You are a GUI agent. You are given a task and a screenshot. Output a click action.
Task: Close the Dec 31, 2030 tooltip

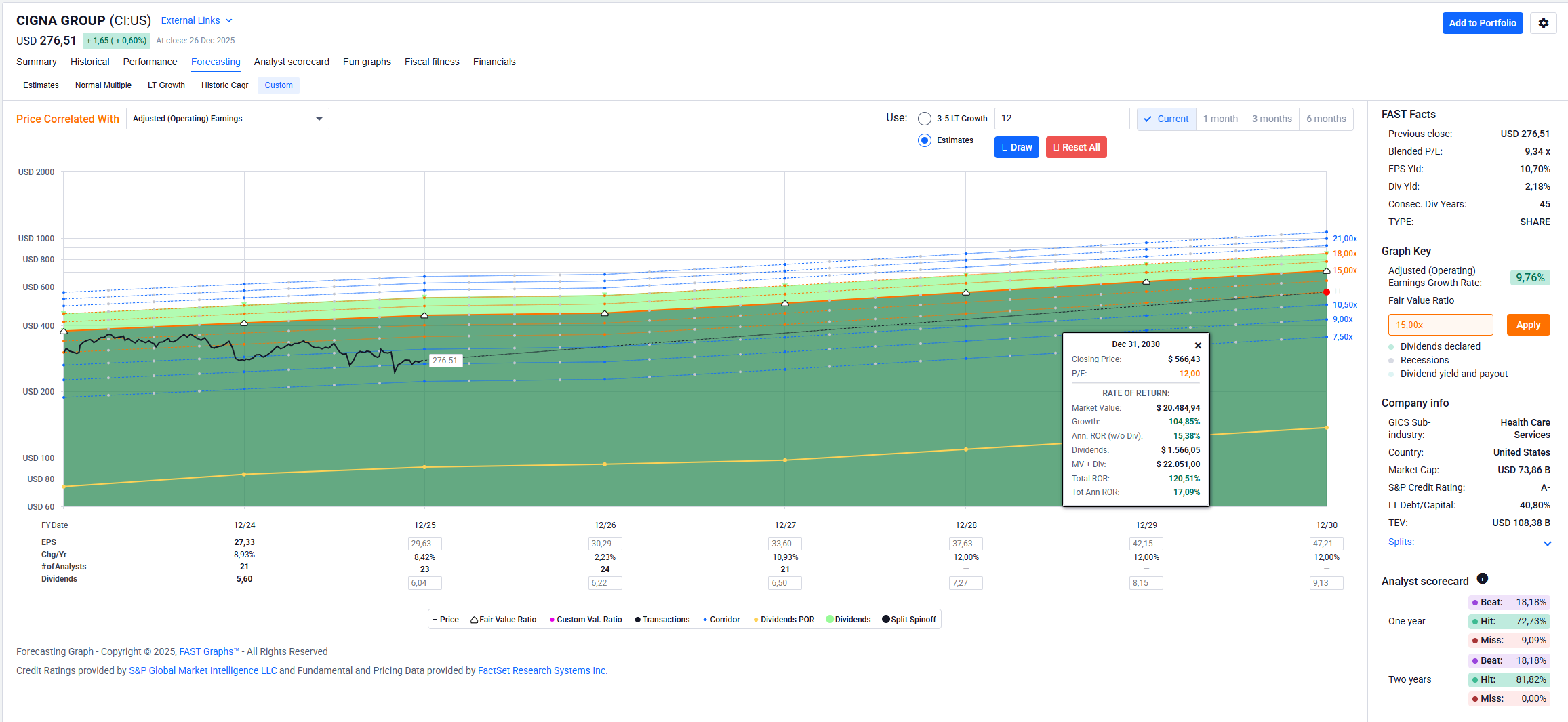click(1198, 345)
